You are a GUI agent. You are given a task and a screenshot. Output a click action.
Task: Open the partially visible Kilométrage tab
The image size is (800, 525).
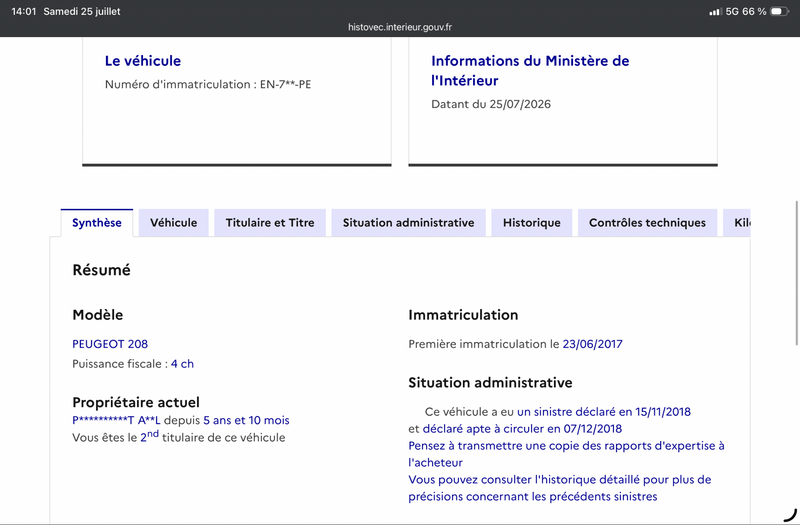pos(737,223)
